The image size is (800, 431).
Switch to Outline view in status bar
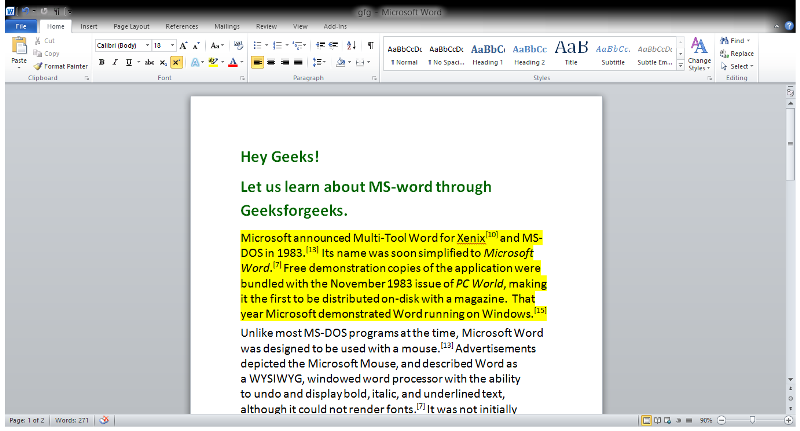click(679, 420)
